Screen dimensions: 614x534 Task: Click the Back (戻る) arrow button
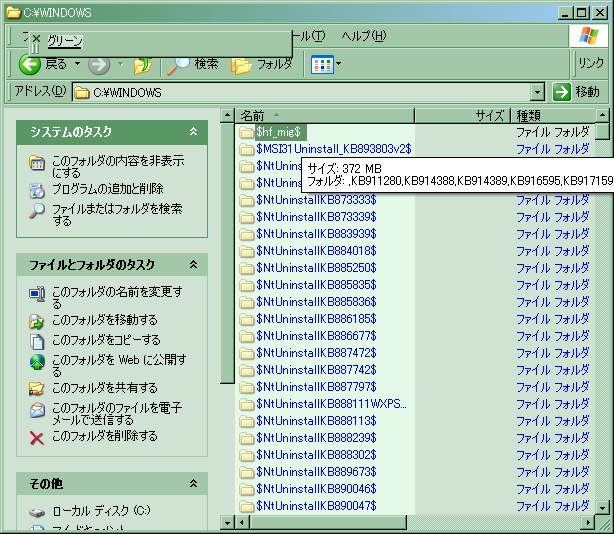click(x=30, y=64)
